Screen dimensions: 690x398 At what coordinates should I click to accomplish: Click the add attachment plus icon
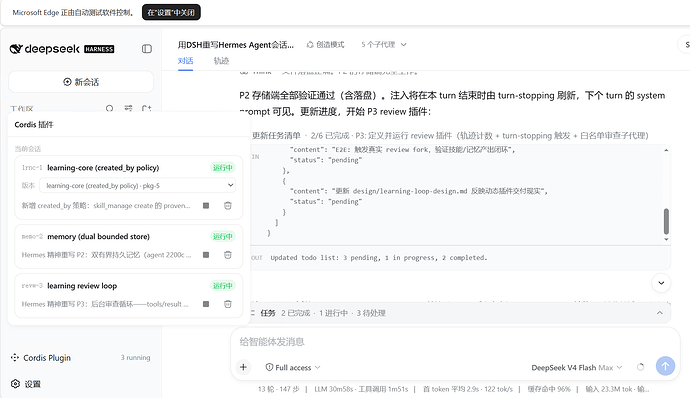pos(243,367)
